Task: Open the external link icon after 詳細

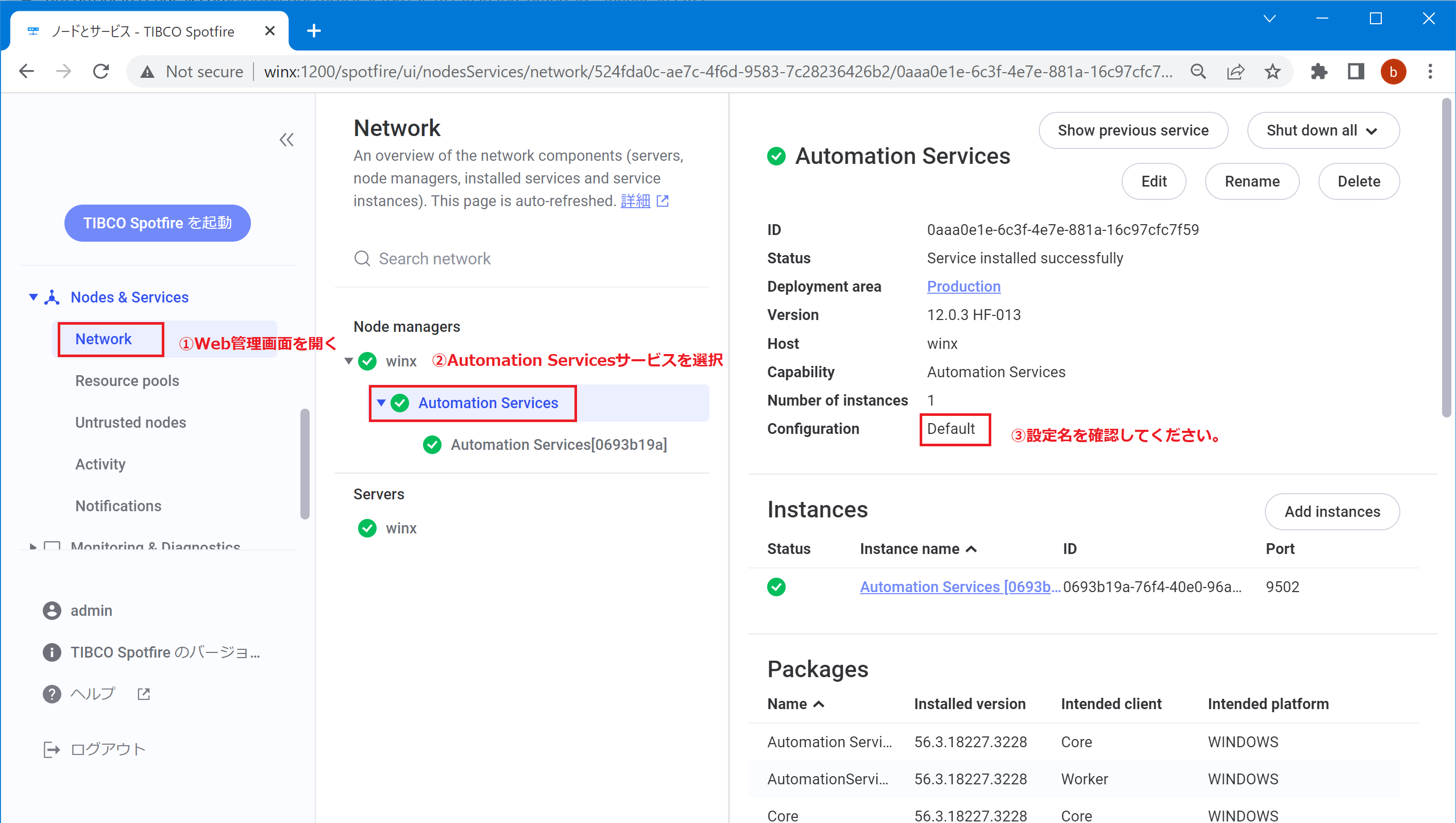Action: [663, 200]
